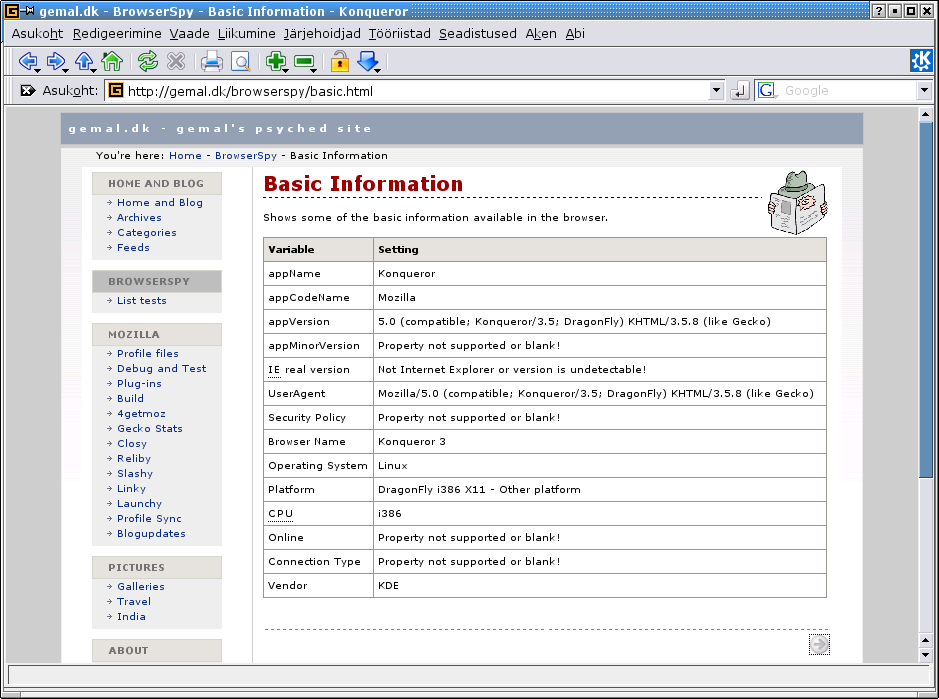Increase font size with green plus icon
The height and width of the screenshot is (699, 939).
pos(275,62)
